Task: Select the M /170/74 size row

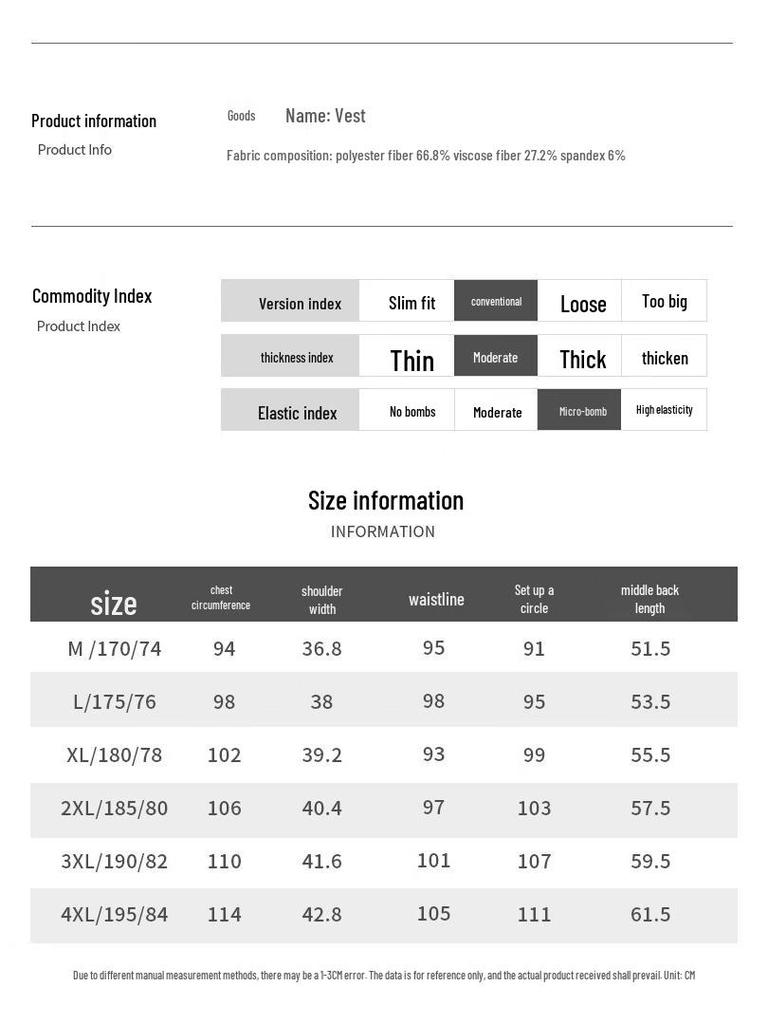Action: 114,648
